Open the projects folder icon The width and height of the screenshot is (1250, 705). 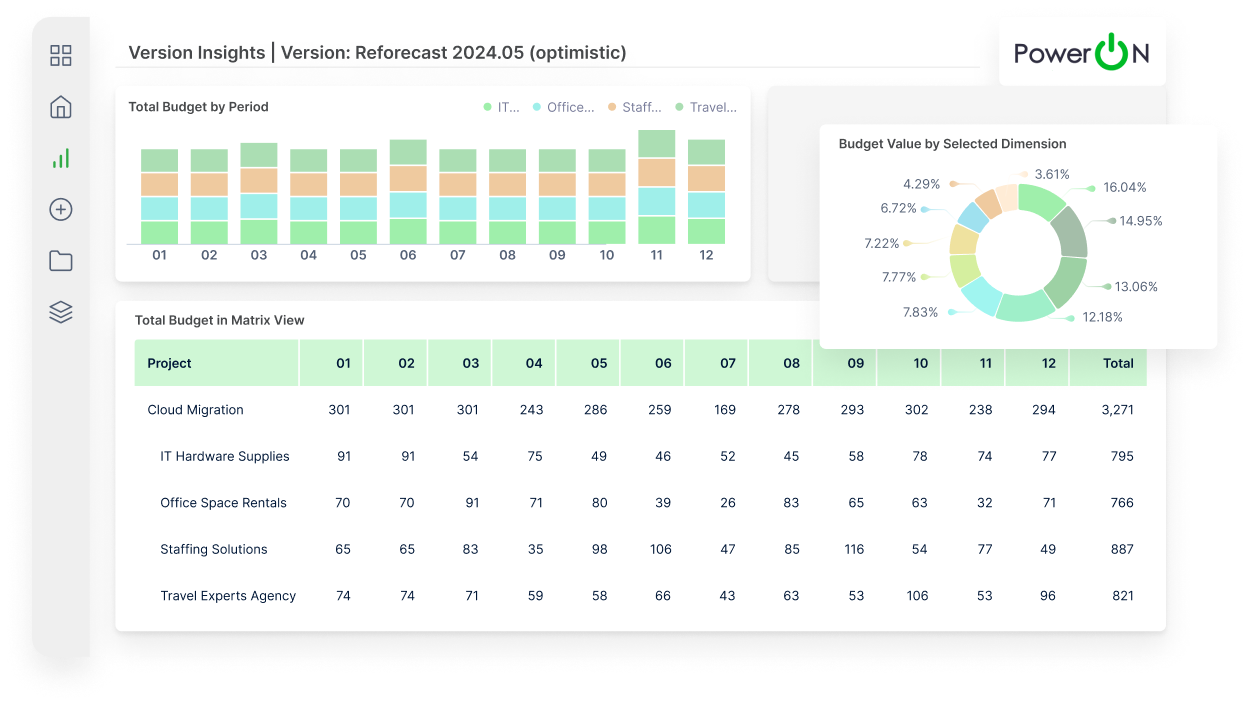point(60,260)
